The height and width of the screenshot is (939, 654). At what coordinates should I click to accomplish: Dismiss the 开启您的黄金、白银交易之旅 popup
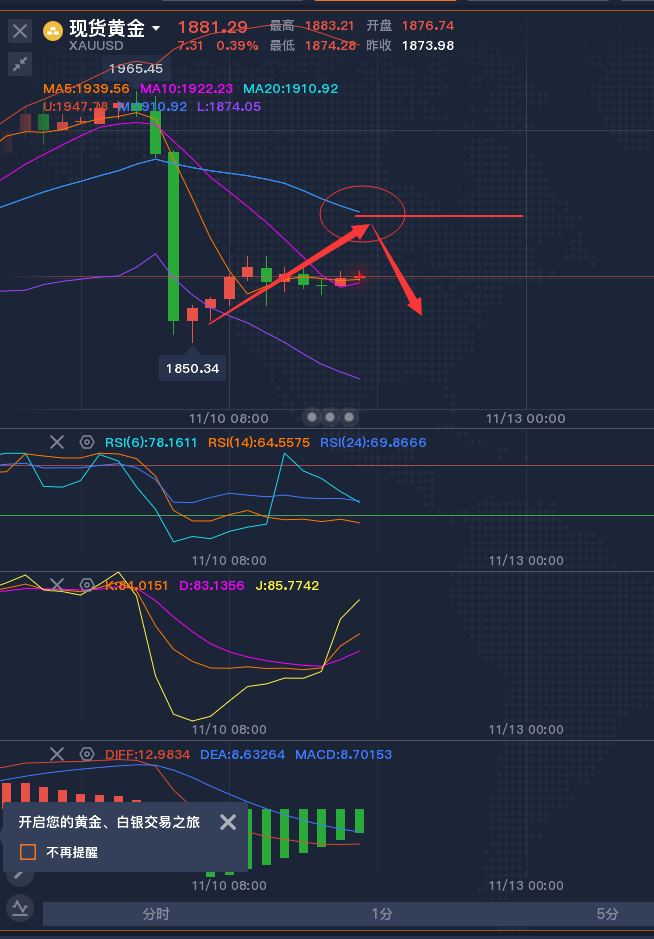click(228, 822)
